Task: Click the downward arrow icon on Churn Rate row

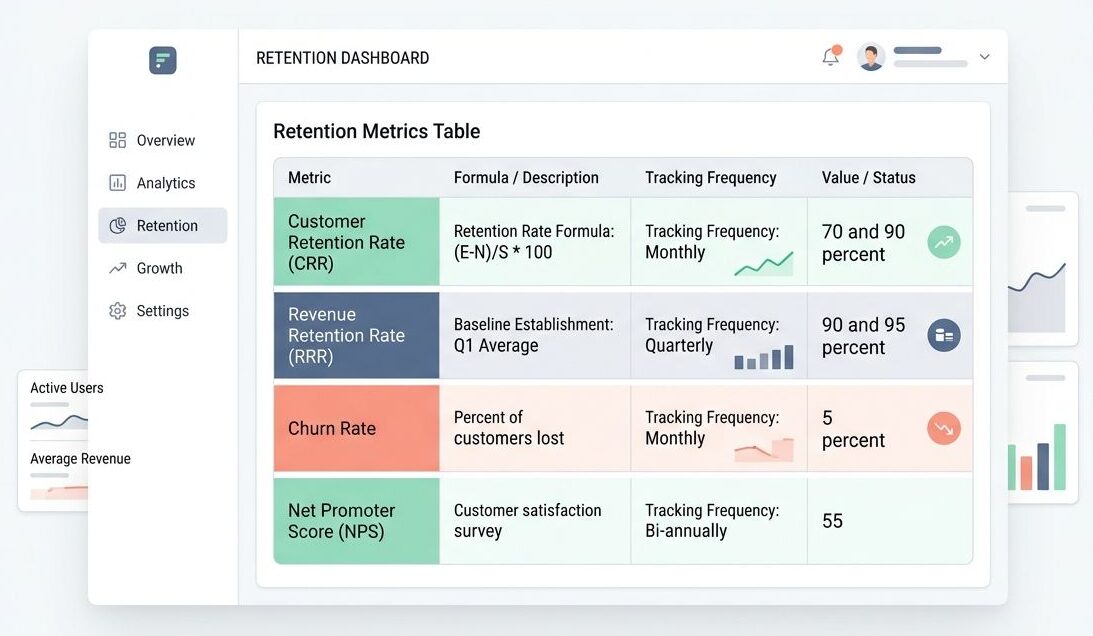Action: click(x=943, y=427)
